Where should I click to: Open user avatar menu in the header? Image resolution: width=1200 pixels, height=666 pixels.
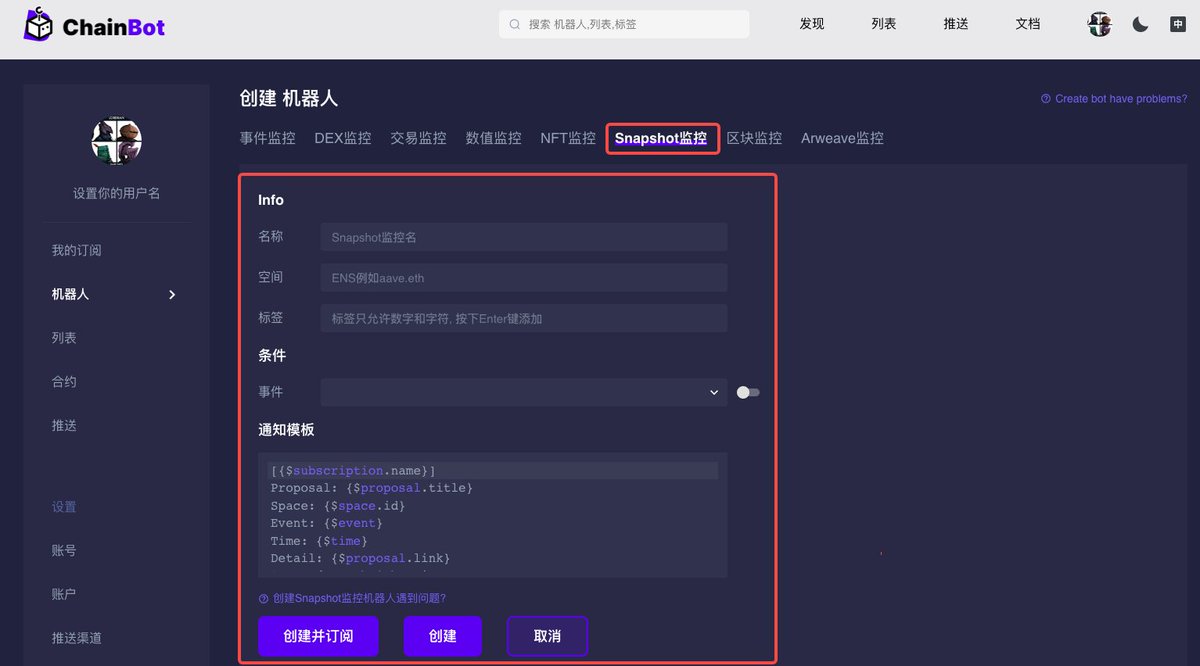[x=1100, y=25]
